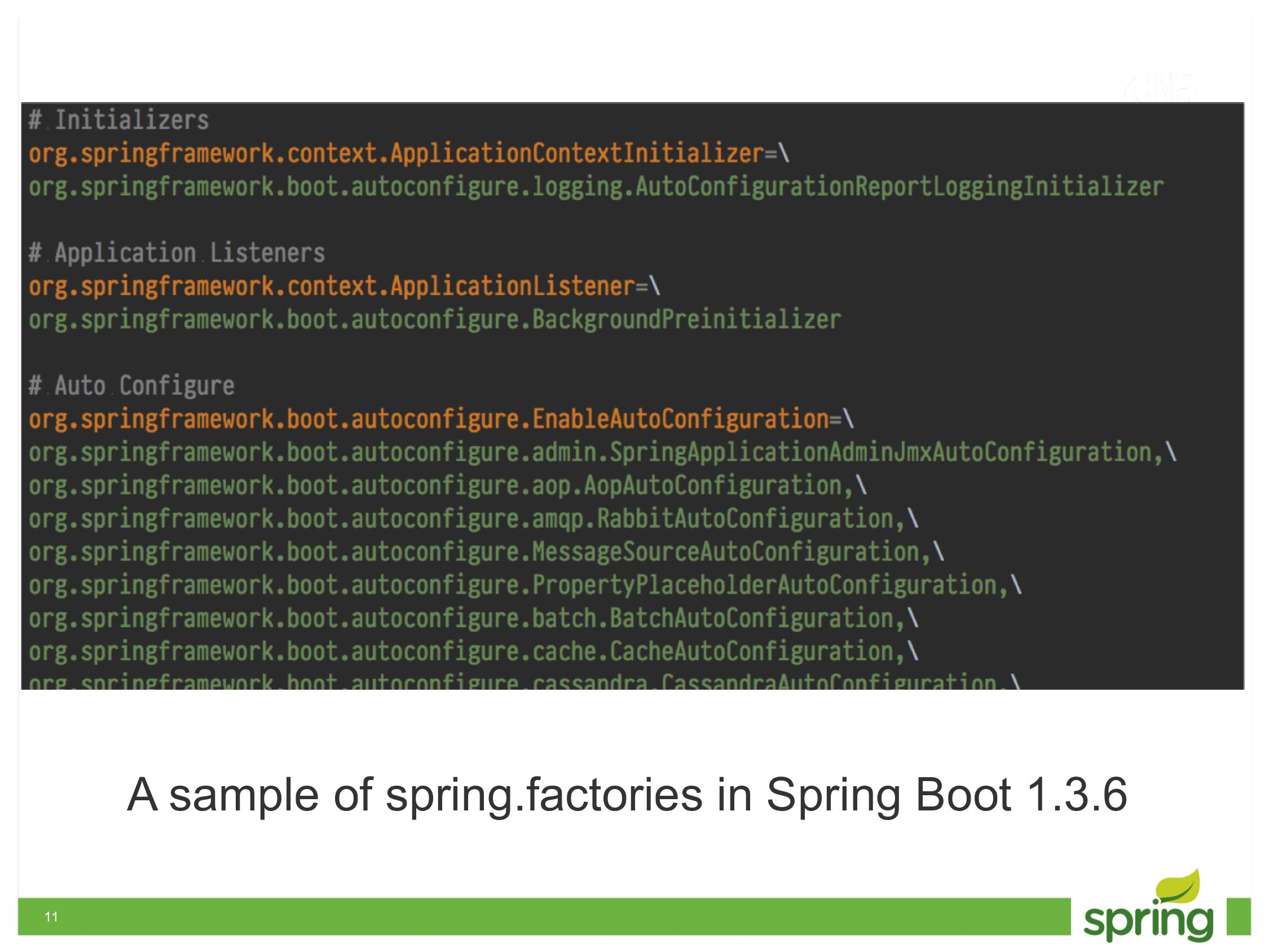Click the slide caption about spring.factories
Viewport: 1269px width, 952px height.
tap(627, 795)
